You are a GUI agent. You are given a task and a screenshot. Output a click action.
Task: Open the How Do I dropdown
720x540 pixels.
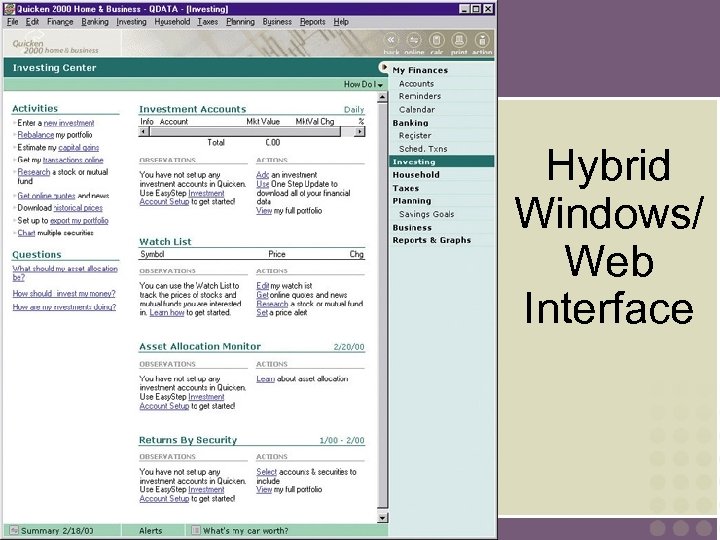(363, 84)
